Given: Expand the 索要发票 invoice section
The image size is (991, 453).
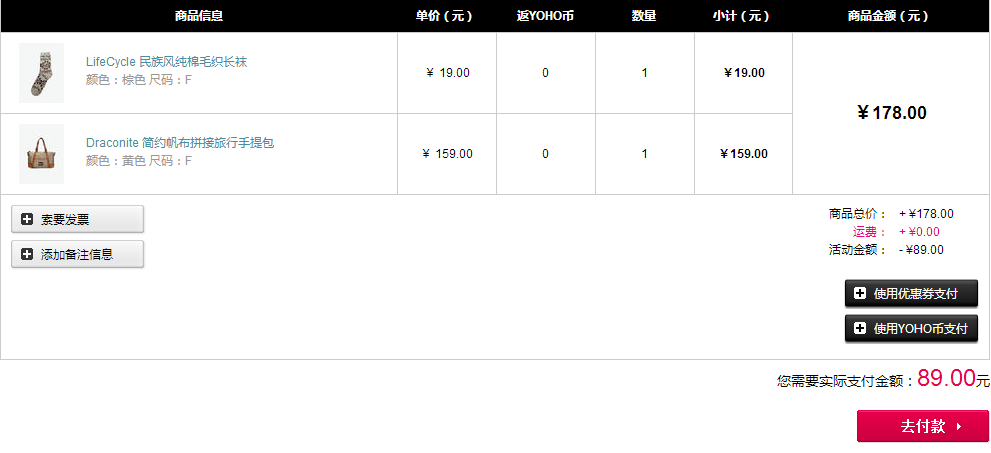Looking at the screenshot, I should pos(77,219).
